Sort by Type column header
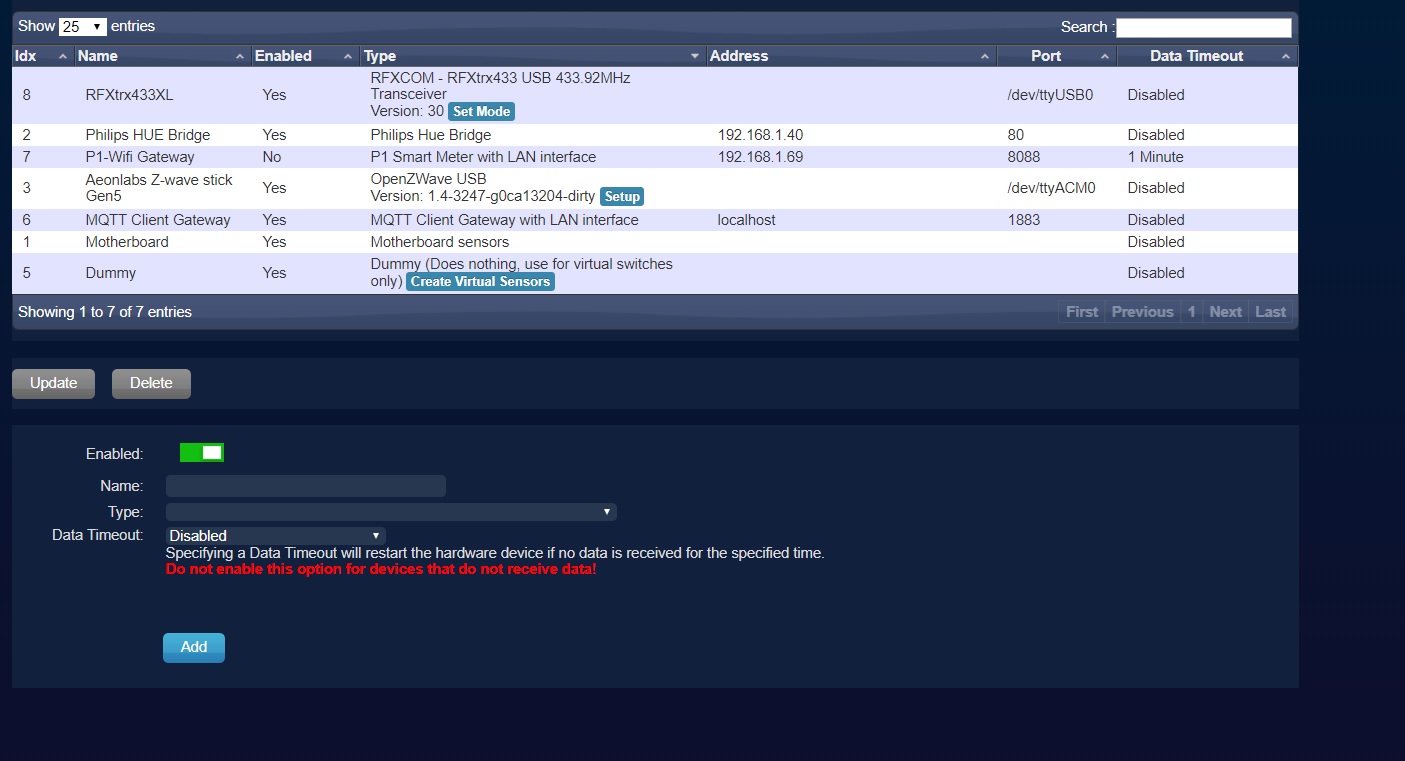The image size is (1405, 761). pyautogui.click(x=533, y=56)
